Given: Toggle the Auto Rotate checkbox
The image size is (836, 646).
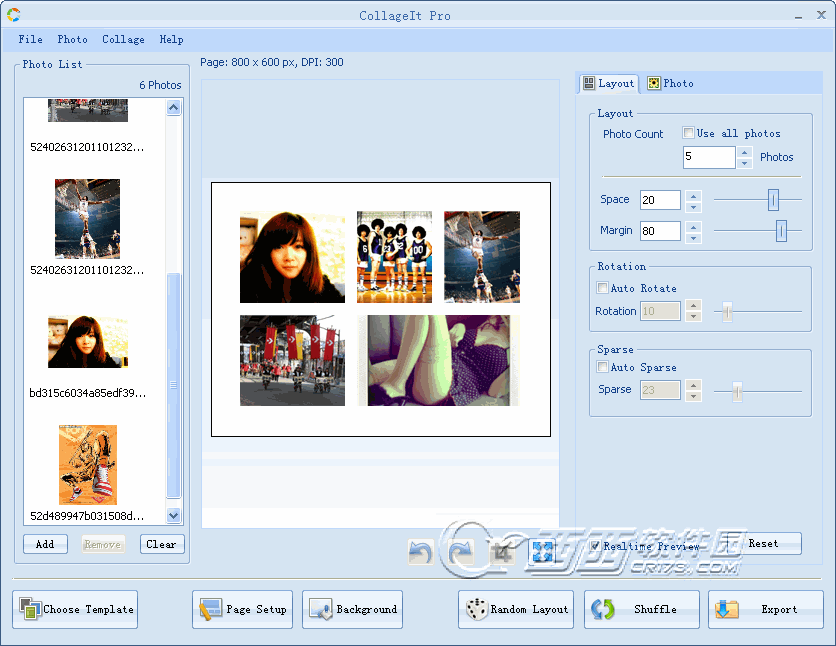Looking at the screenshot, I should pos(603,288).
